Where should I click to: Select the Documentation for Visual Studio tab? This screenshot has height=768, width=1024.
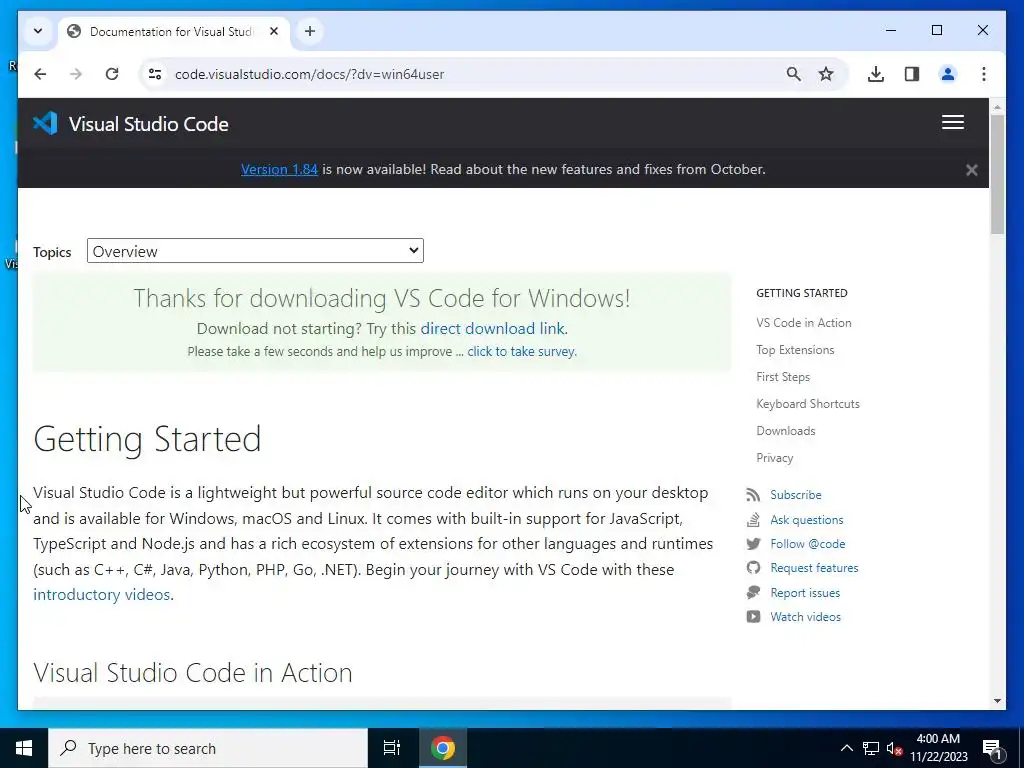173,31
